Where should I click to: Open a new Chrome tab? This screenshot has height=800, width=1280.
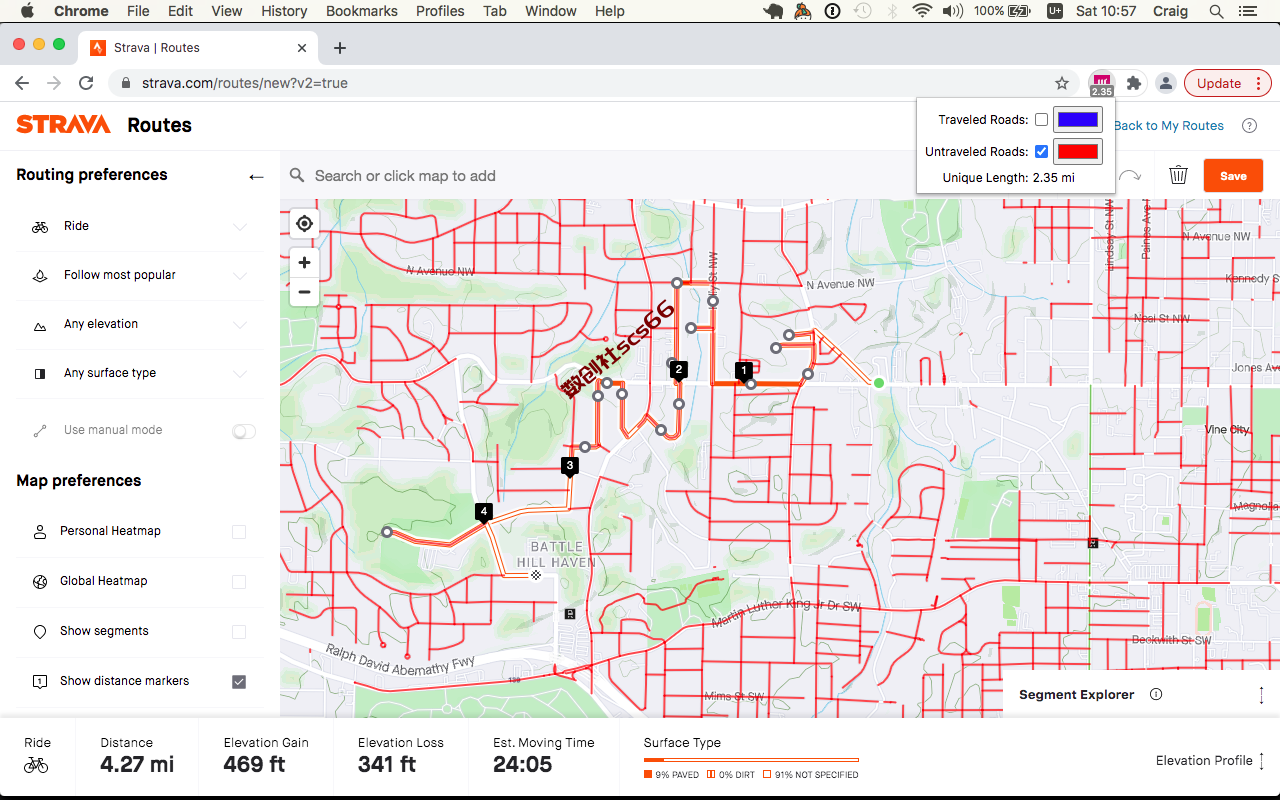pos(340,48)
